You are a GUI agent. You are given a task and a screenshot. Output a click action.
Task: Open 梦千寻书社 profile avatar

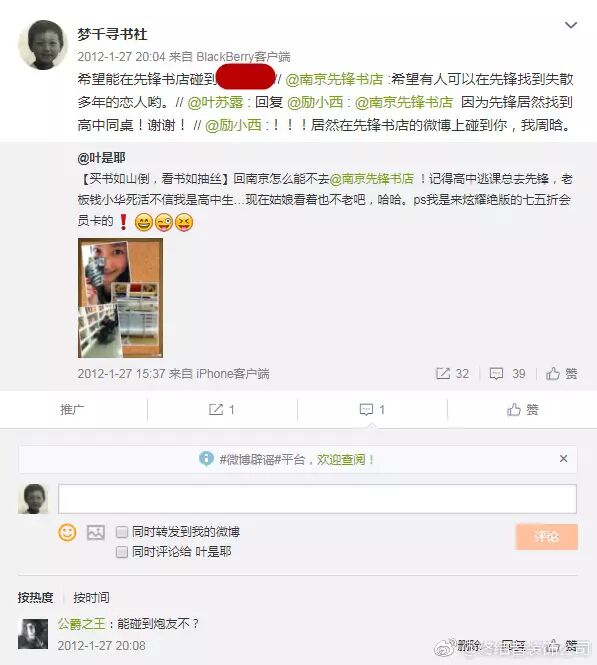pyautogui.click(x=43, y=45)
